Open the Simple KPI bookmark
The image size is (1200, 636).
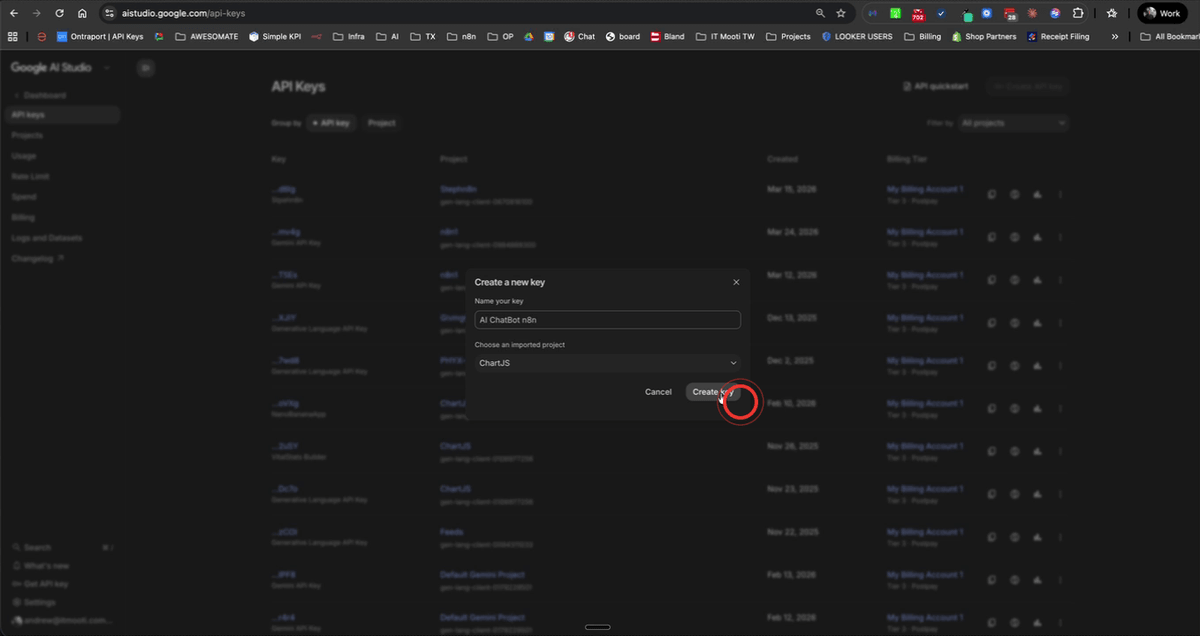point(275,36)
